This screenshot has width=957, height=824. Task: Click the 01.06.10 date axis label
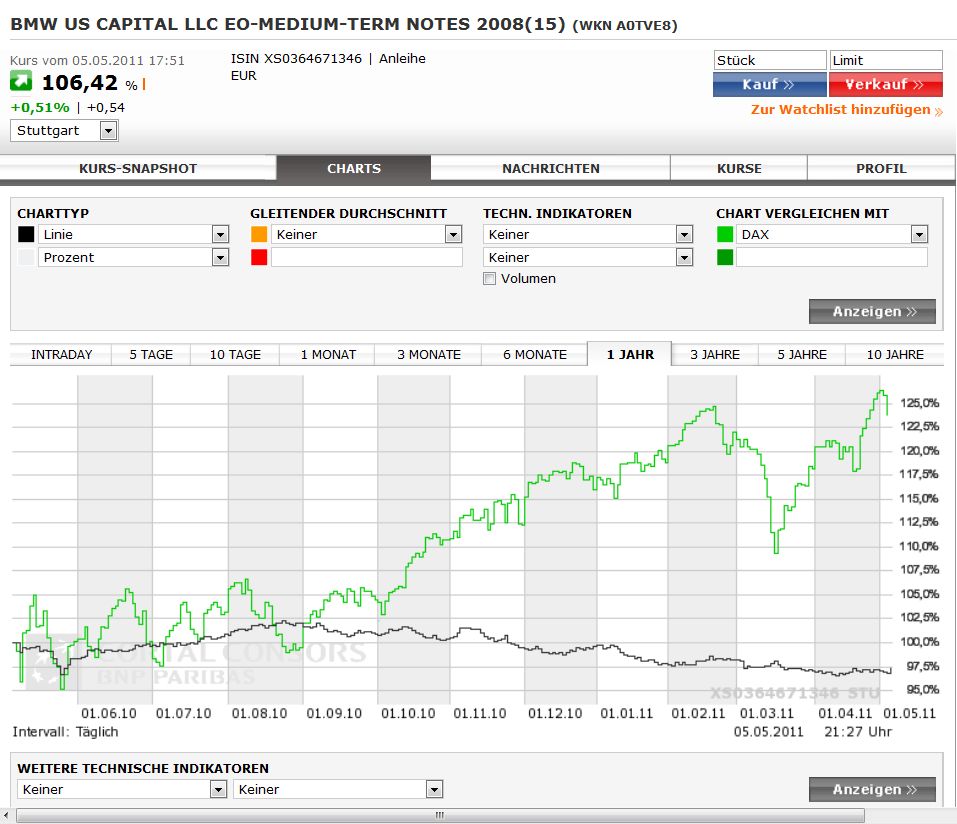click(x=109, y=714)
